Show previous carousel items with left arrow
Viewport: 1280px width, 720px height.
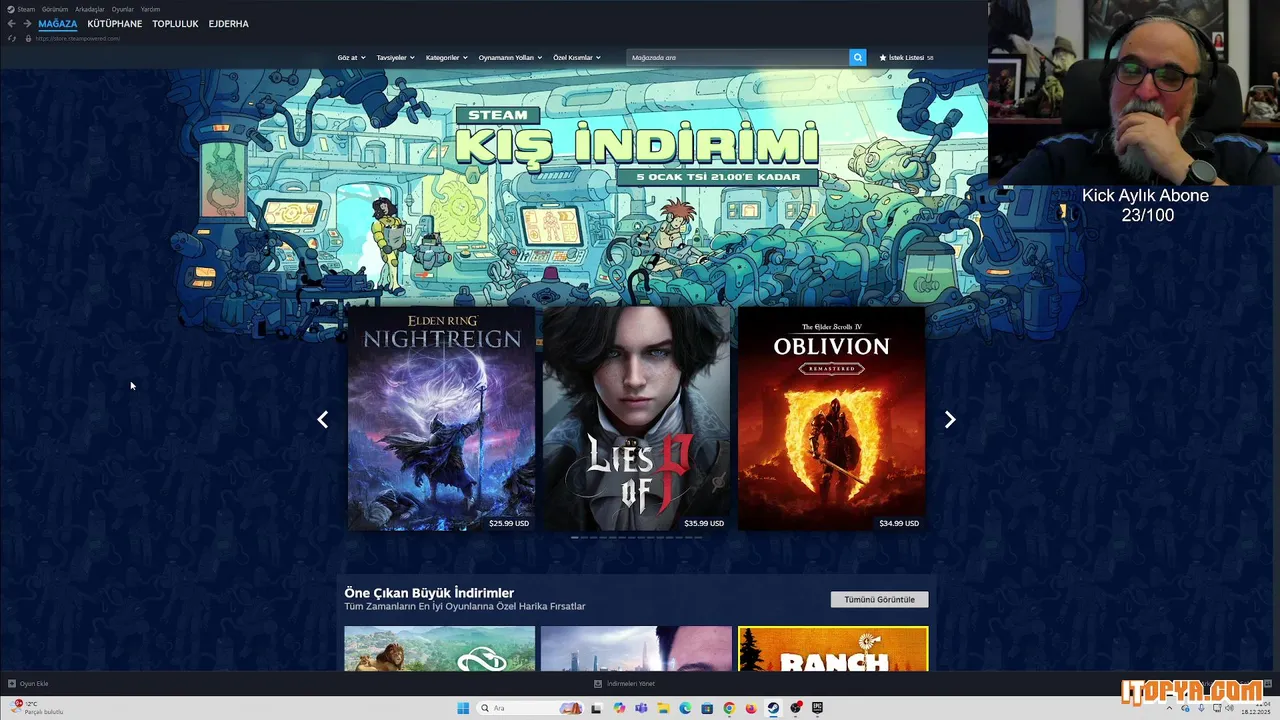pyautogui.click(x=322, y=420)
